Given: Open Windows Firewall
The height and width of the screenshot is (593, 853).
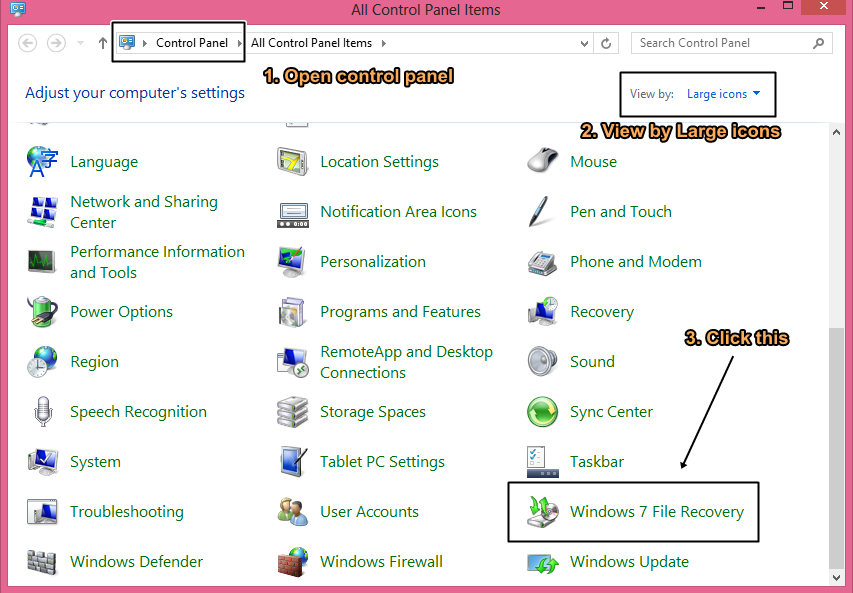Looking at the screenshot, I should pyautogui.click(x=381, y=561).
